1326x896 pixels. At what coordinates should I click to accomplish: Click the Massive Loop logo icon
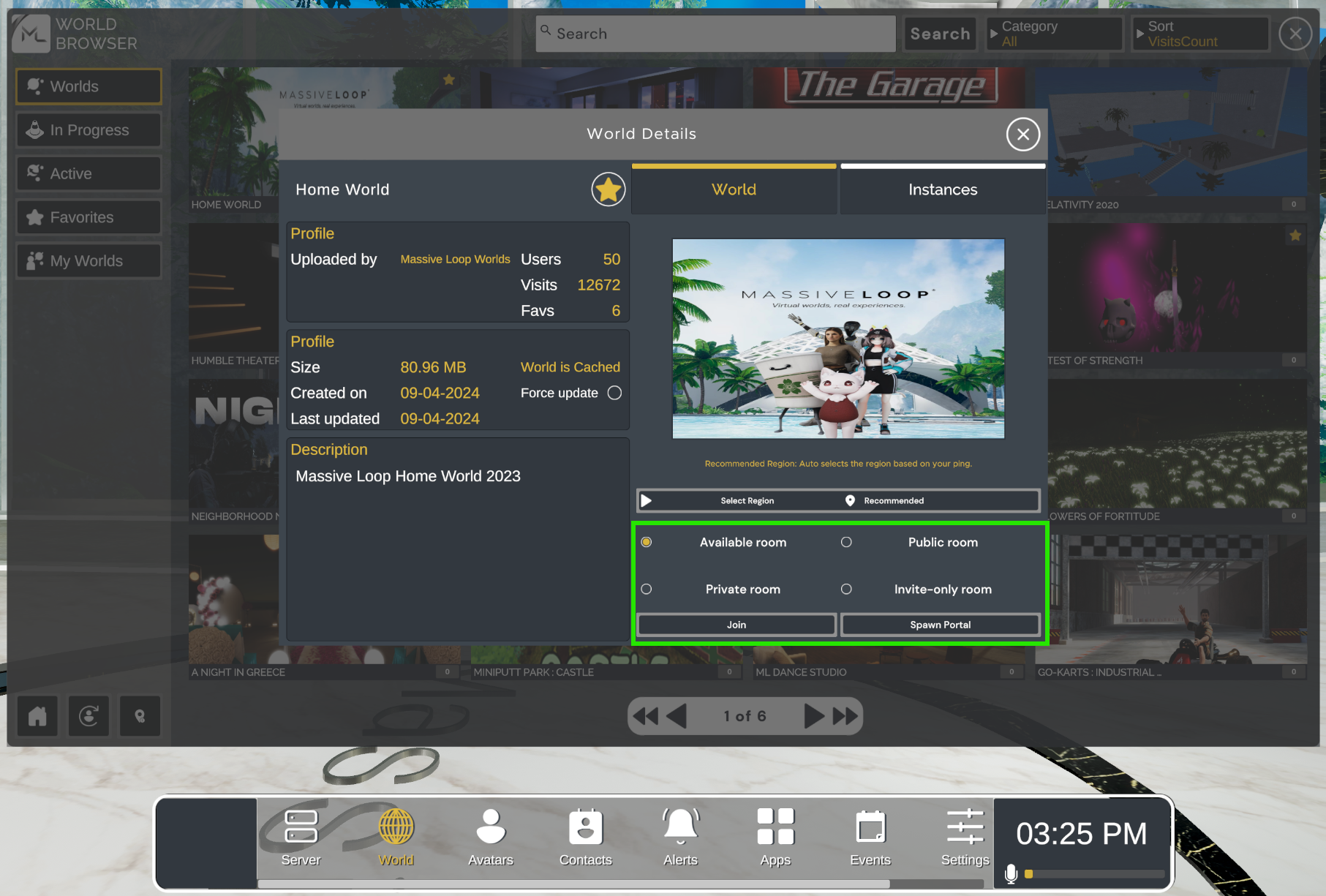pyautogui.click(x=31, y=34)
